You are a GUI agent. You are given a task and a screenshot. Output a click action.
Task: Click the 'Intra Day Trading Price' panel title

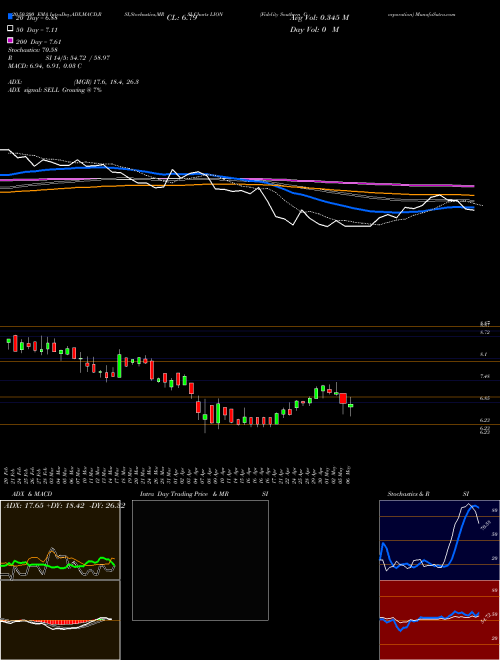point(174,494)
